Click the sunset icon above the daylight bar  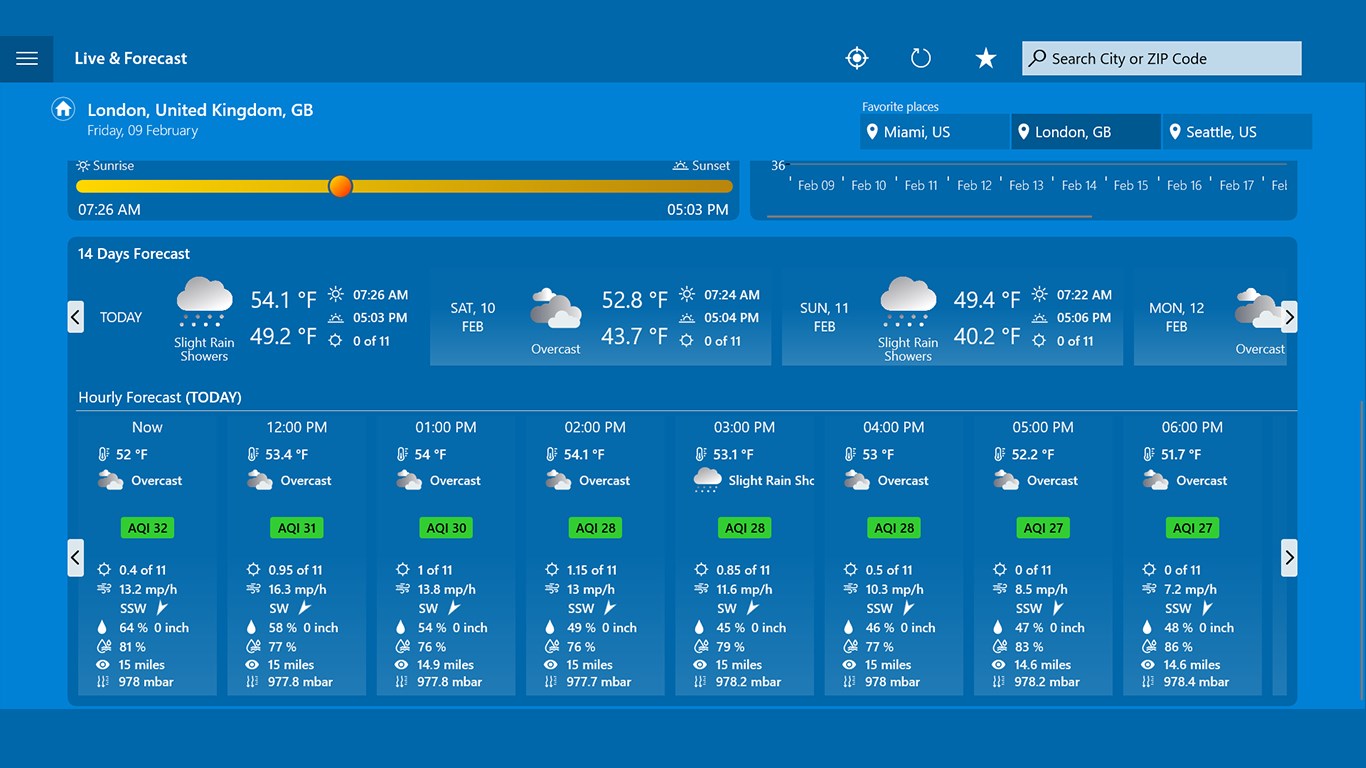pyautogui.click(x=679, y=165)
